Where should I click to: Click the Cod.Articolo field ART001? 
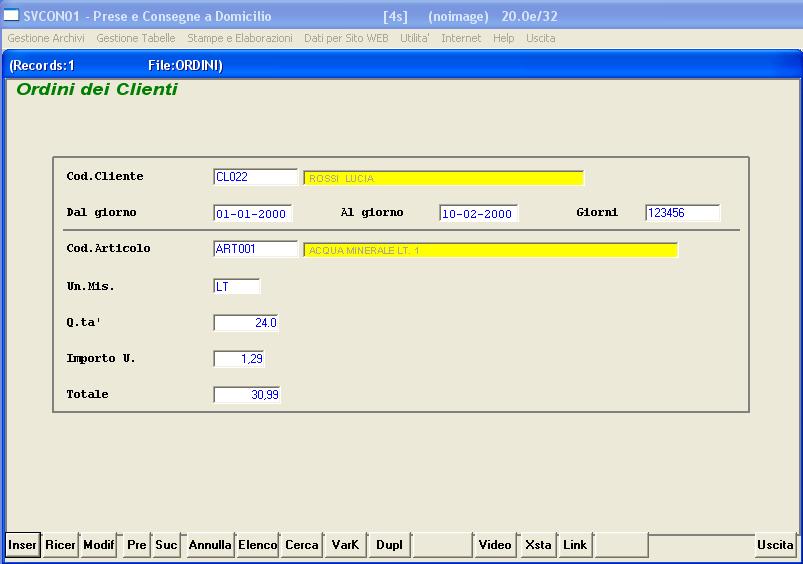255,249
